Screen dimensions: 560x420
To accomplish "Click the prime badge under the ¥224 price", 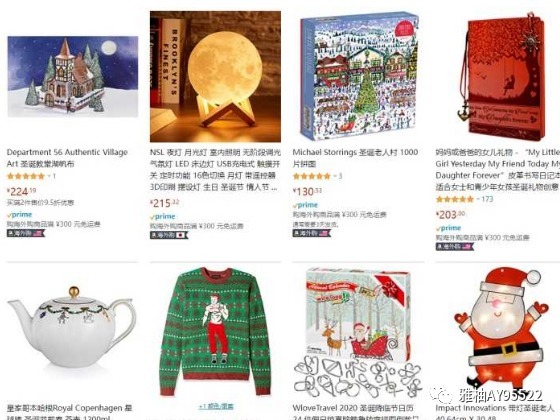I will tap(20, 215).
